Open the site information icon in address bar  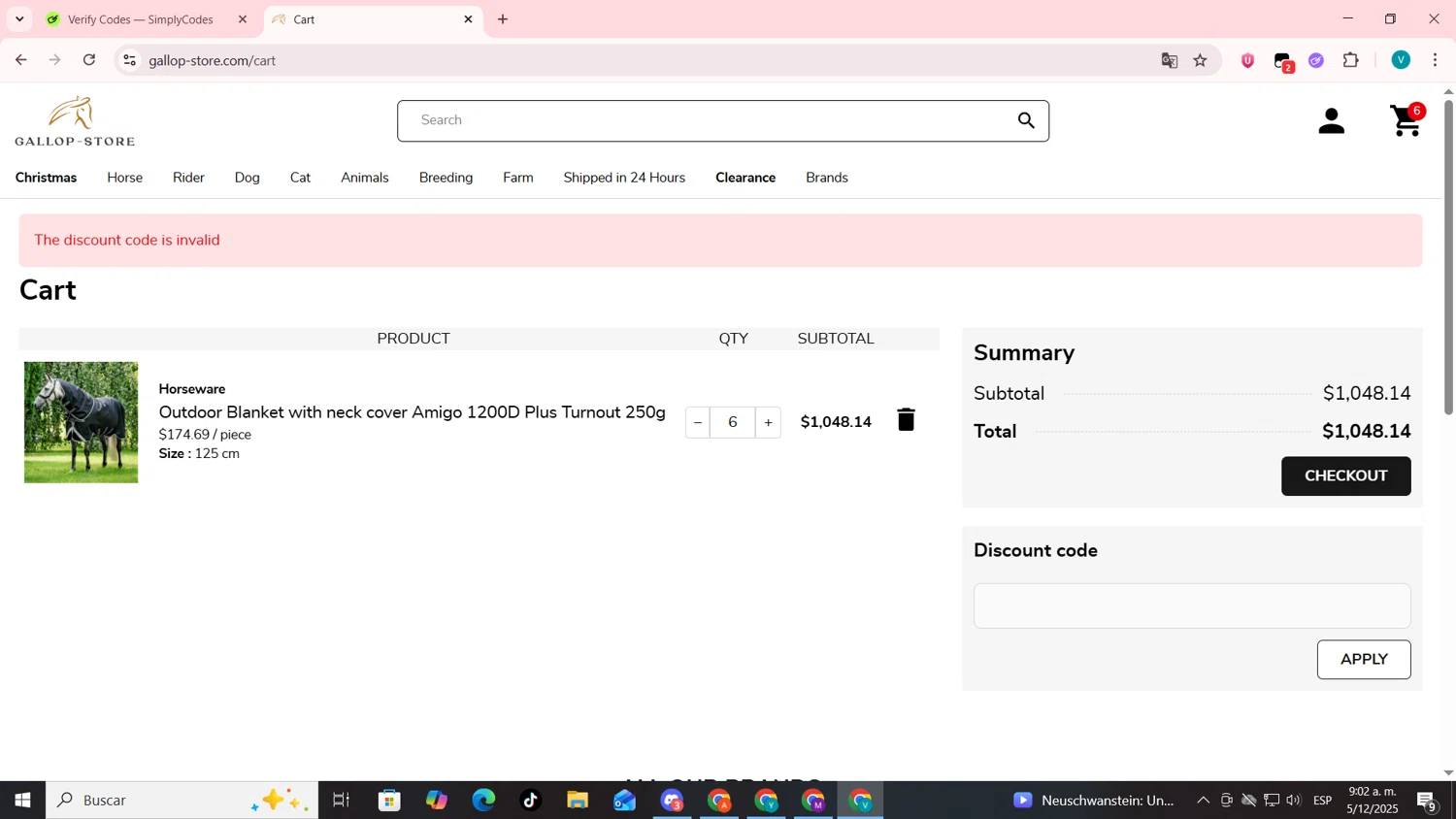tap(129, 60)
